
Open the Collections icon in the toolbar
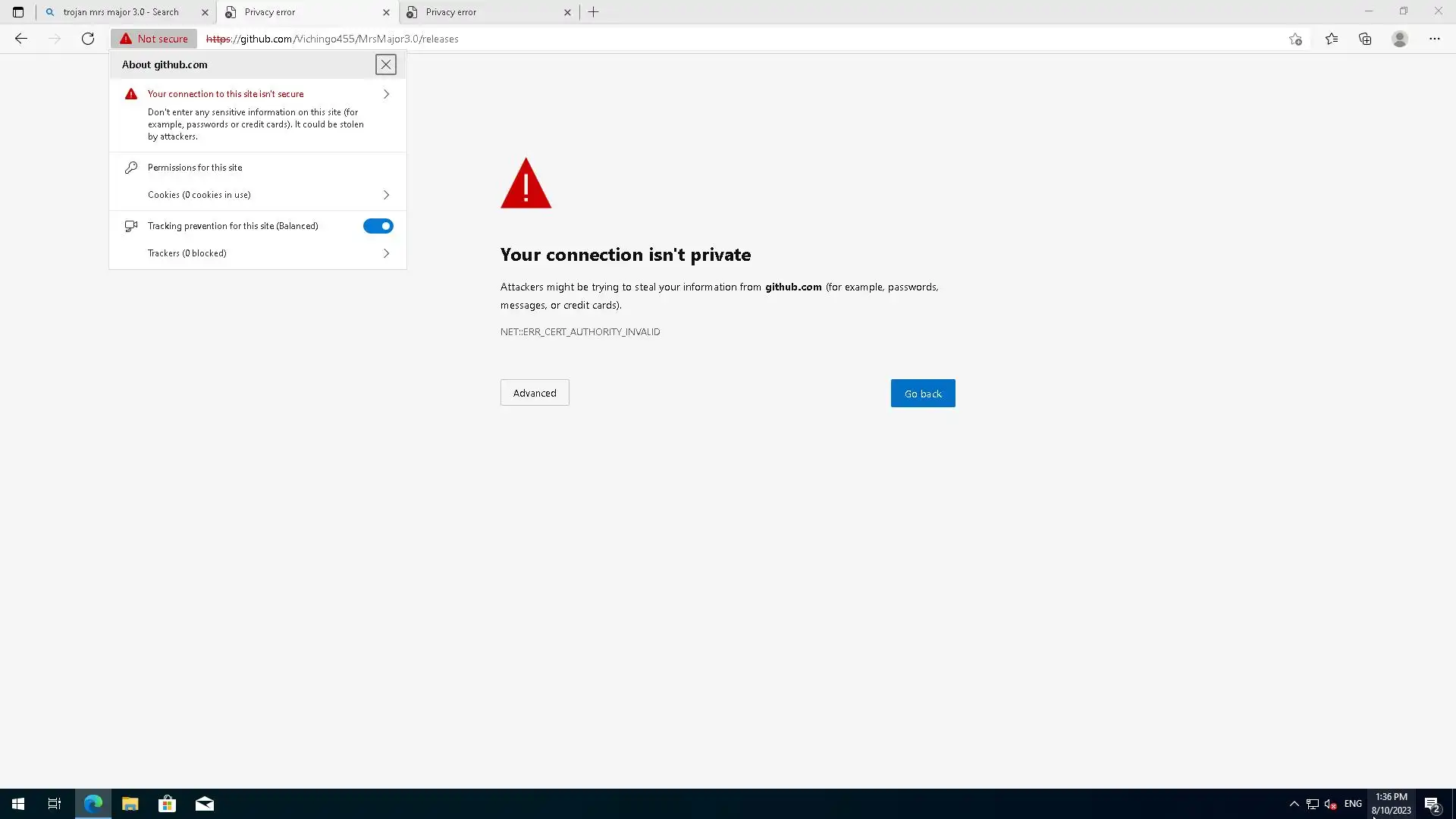(1365, 39)
